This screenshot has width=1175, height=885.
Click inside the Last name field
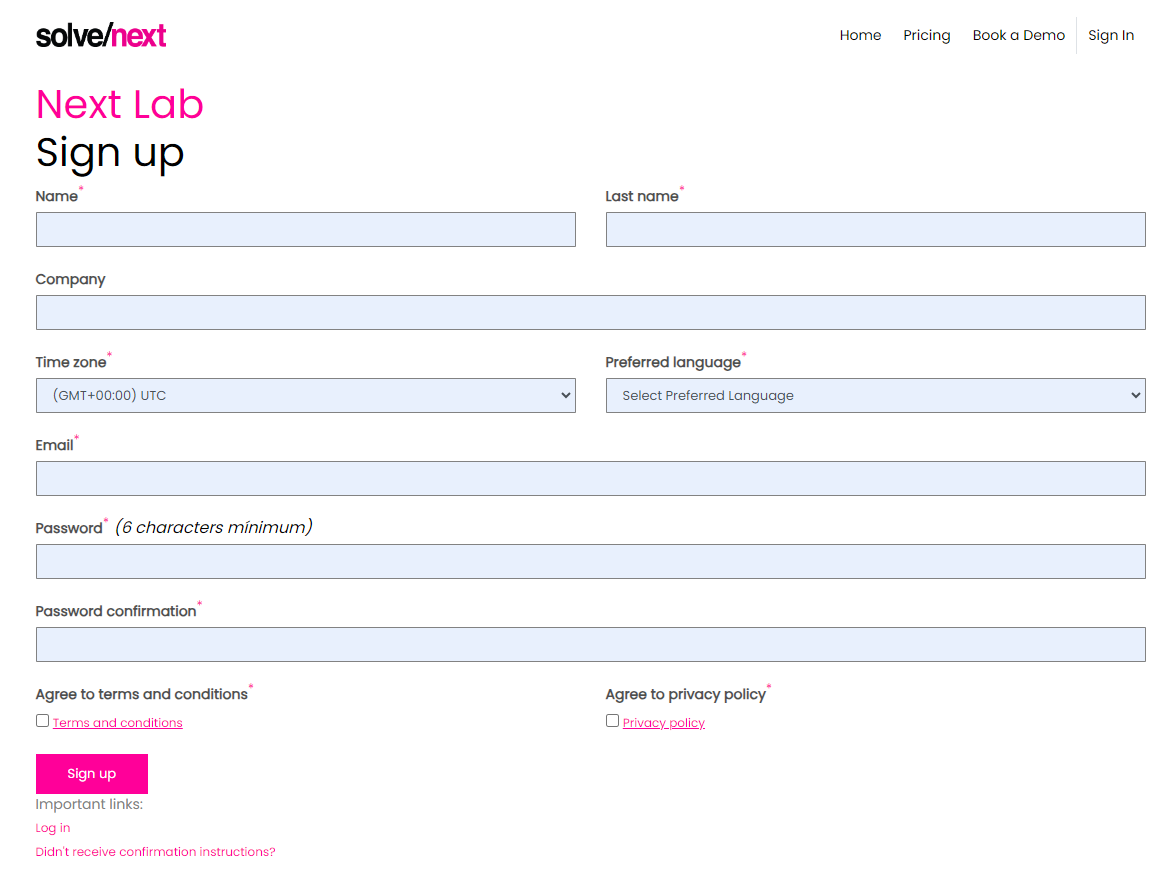coord(875,229)
